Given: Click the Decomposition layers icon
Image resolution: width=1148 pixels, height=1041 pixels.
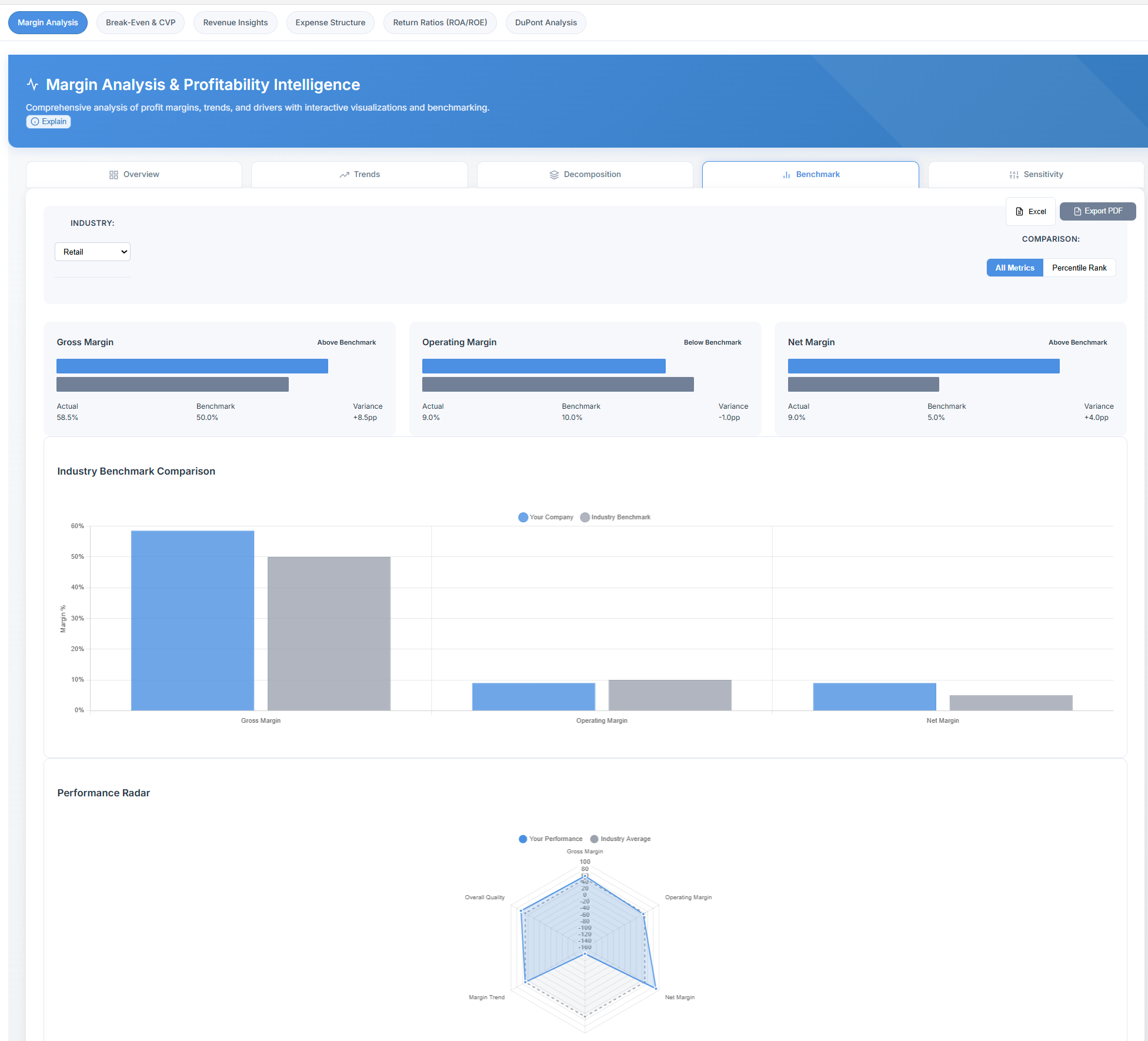Looking at the screenshot, I should click(554, 175).
